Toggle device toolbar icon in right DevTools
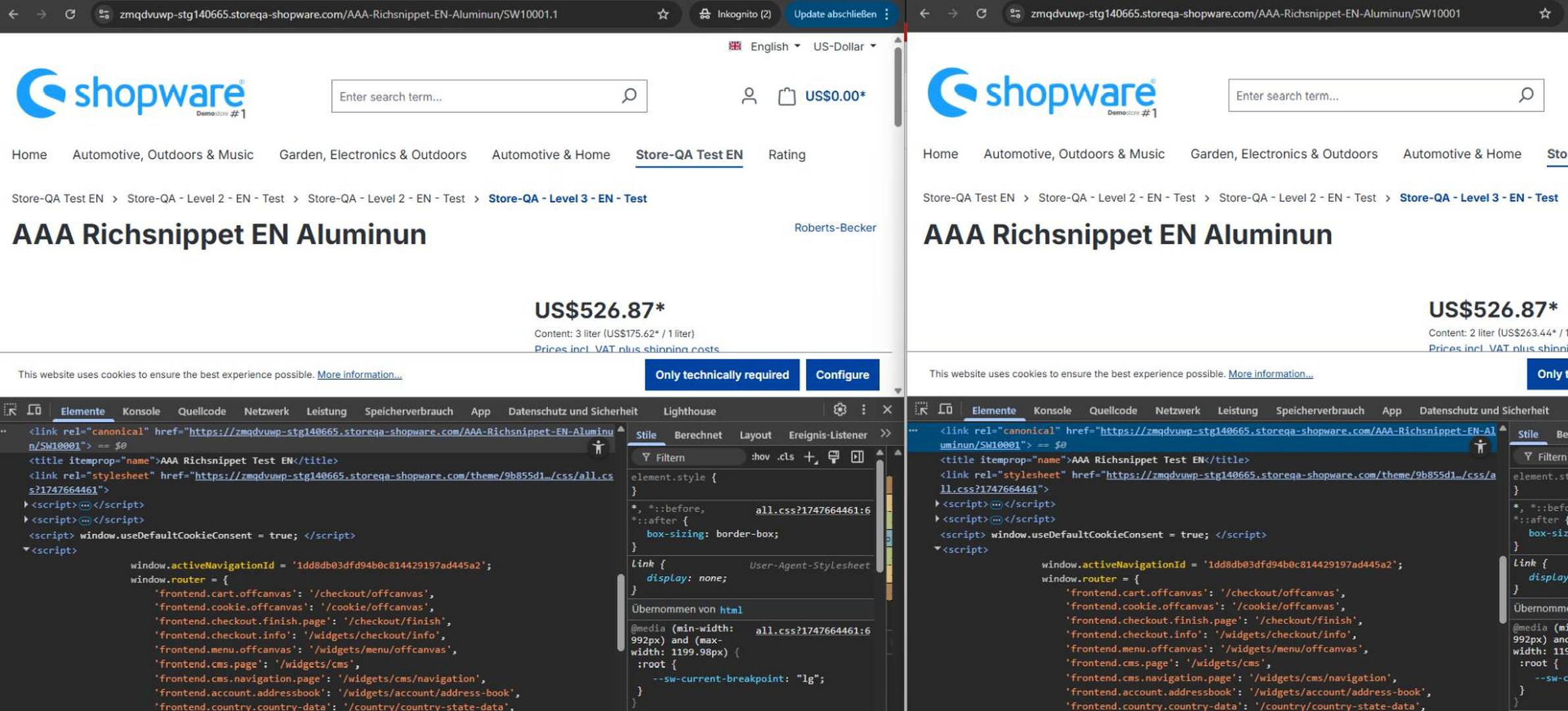 (945, 409)
